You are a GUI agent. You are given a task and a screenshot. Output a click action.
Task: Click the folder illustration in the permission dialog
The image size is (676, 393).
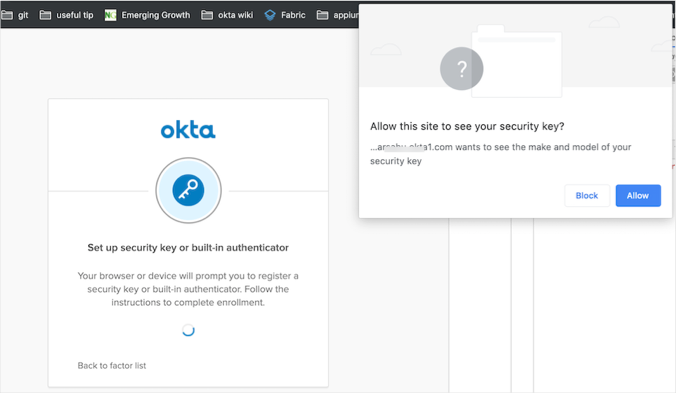click(516, 61)
